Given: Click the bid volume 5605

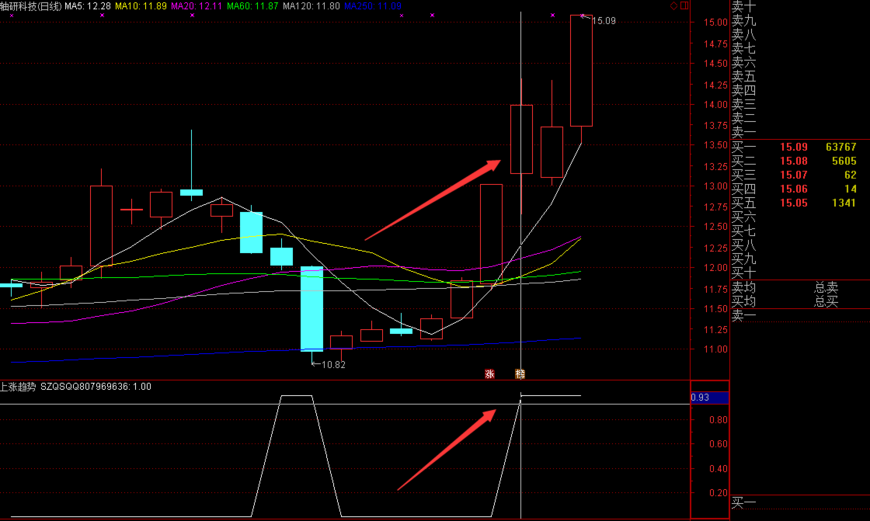Looking at the screenshot, I should point(844,161).
